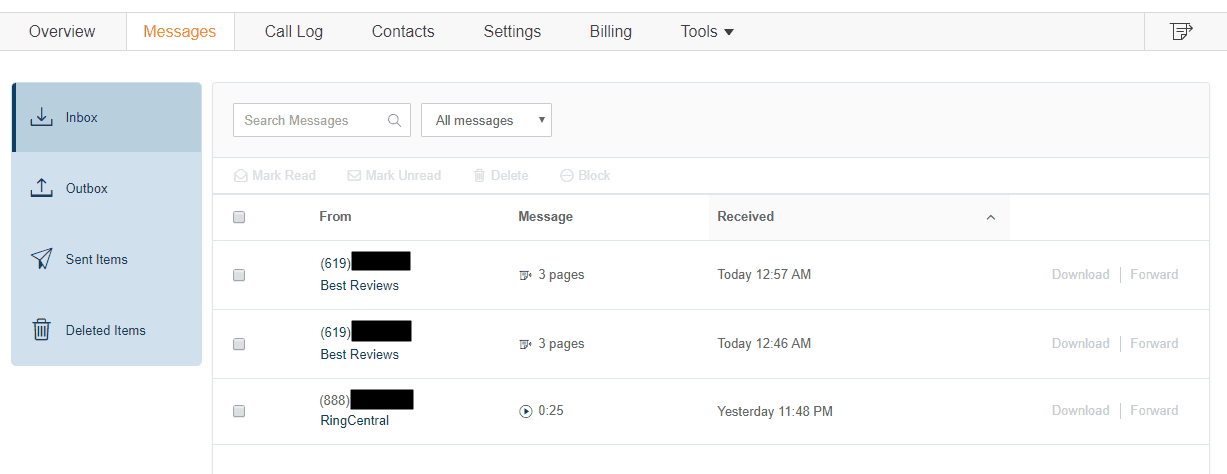The height and width of the screenshot is (474, 1227).
Task: Click the Outbox upload-tray icon
Action: 41,188
